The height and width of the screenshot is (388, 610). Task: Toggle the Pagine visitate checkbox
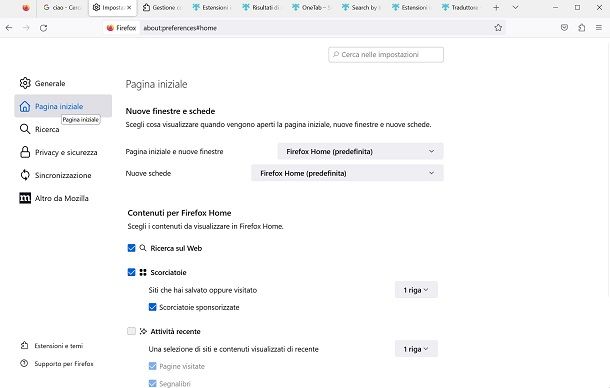(152, 366)
